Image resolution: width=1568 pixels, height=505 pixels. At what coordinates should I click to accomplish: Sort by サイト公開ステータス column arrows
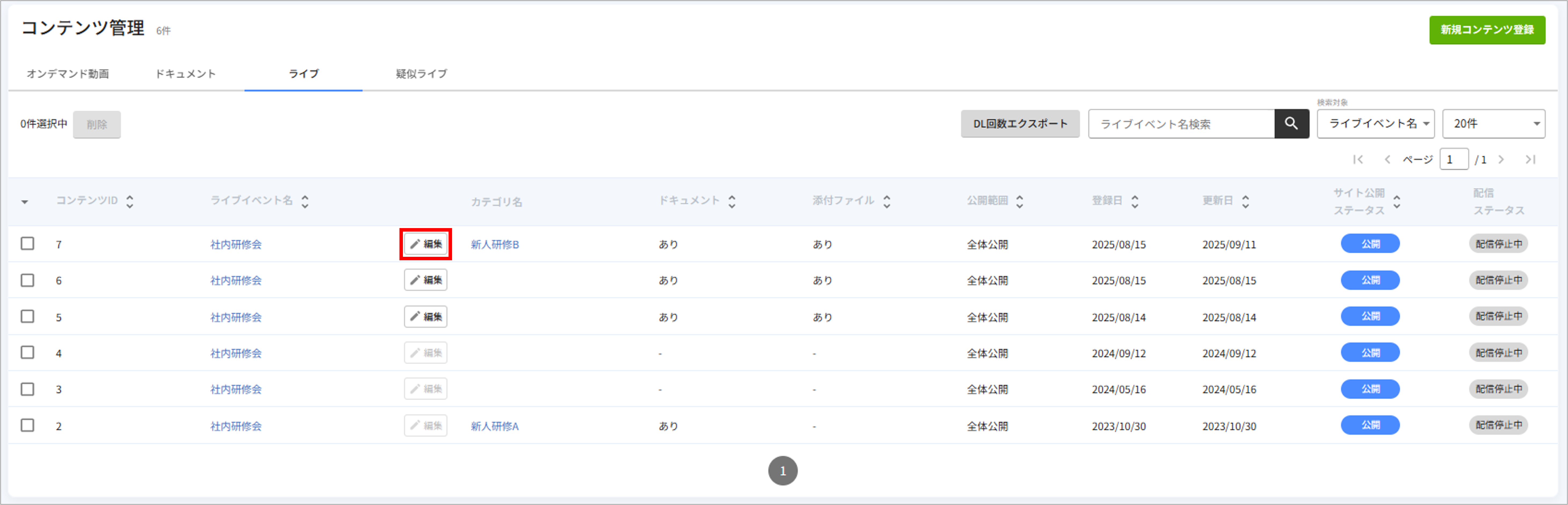(x=1397, y=202)
